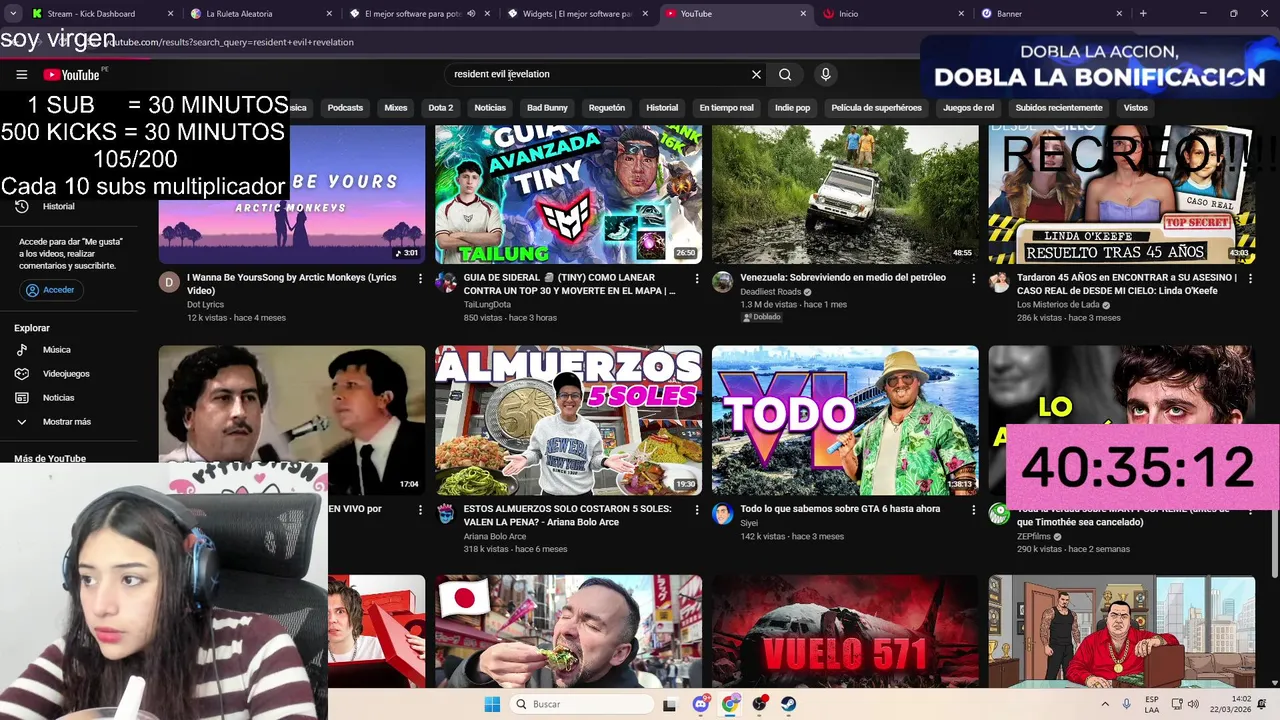This screenshot has height=720, width=1280.
Task: Play the VUELO 571 thumbnail
Action: coord(845,631)
